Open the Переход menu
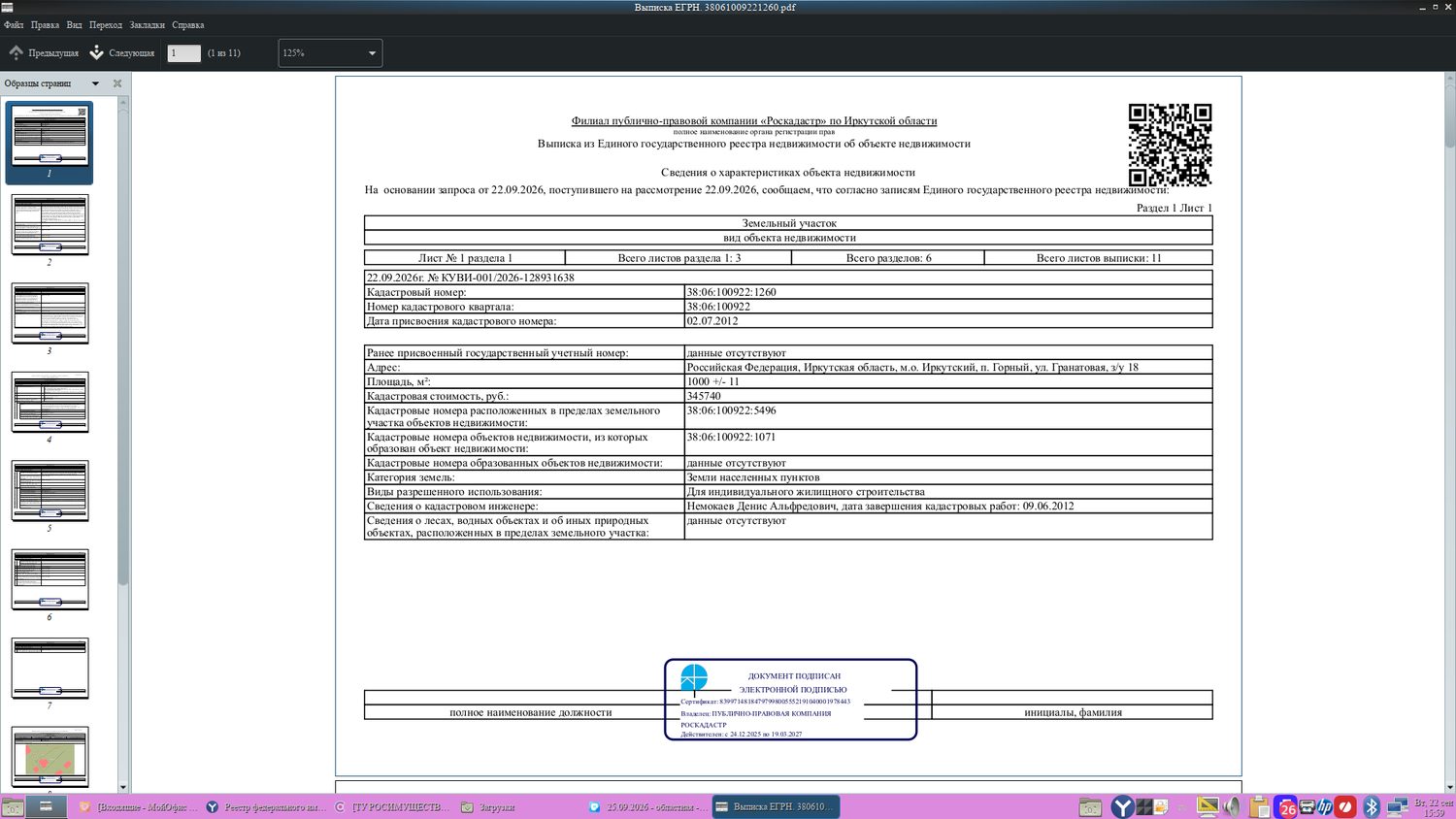Screen dimensions: 1456x819 tap(106, 24)
